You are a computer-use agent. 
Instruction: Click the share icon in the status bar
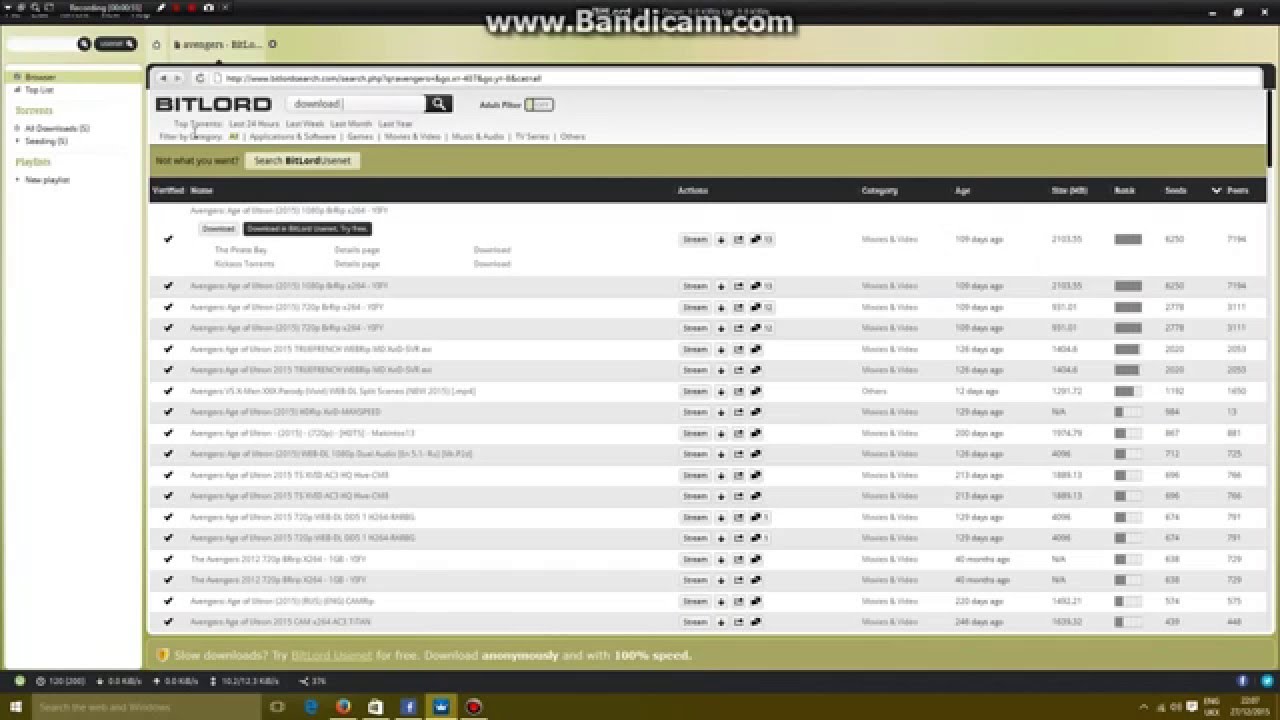pos(303,681)
